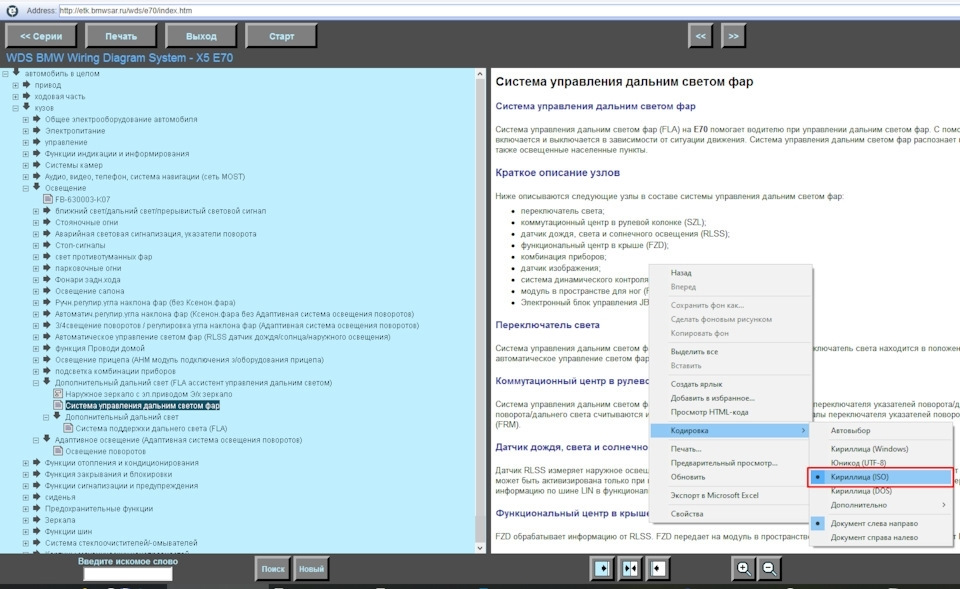Choose Экспорт в Microsoft Excel
960x589 pixels.
(x=731, y=495)
